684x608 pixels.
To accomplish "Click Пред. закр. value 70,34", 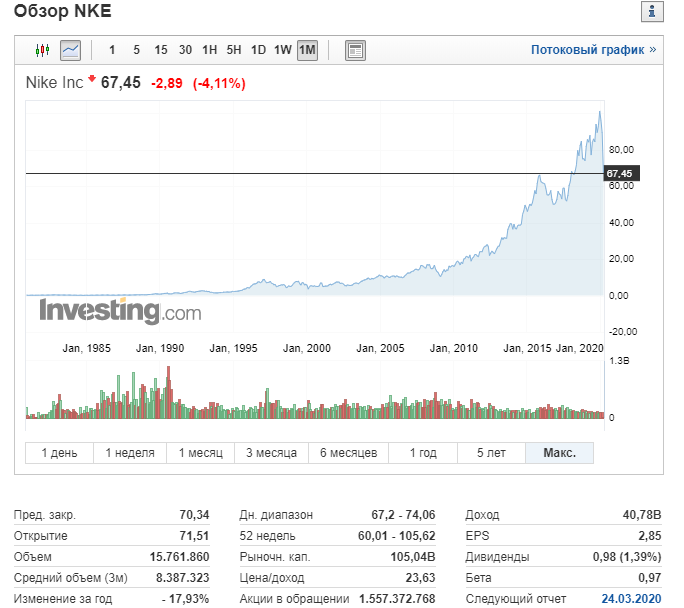I will tap(194, 515).
